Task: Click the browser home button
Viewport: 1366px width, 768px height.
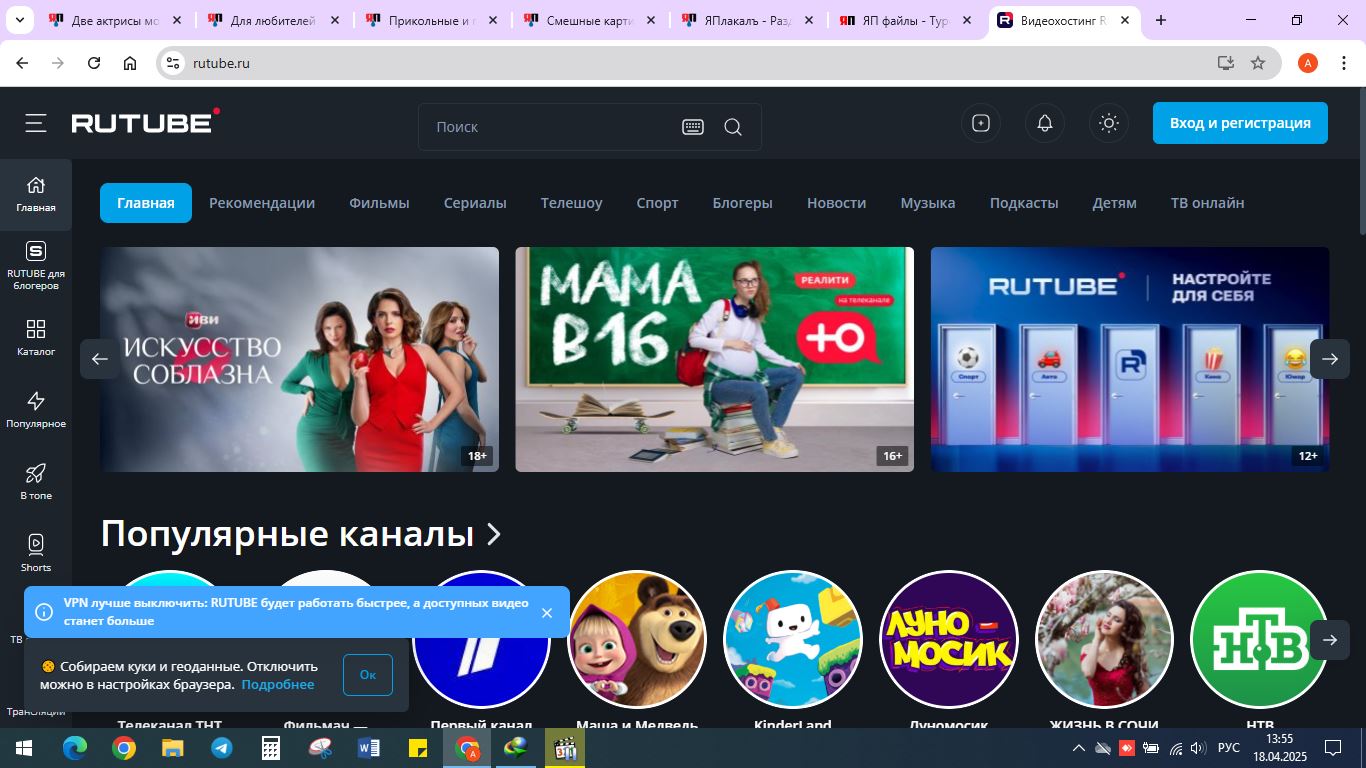Action: click(130, 63)
